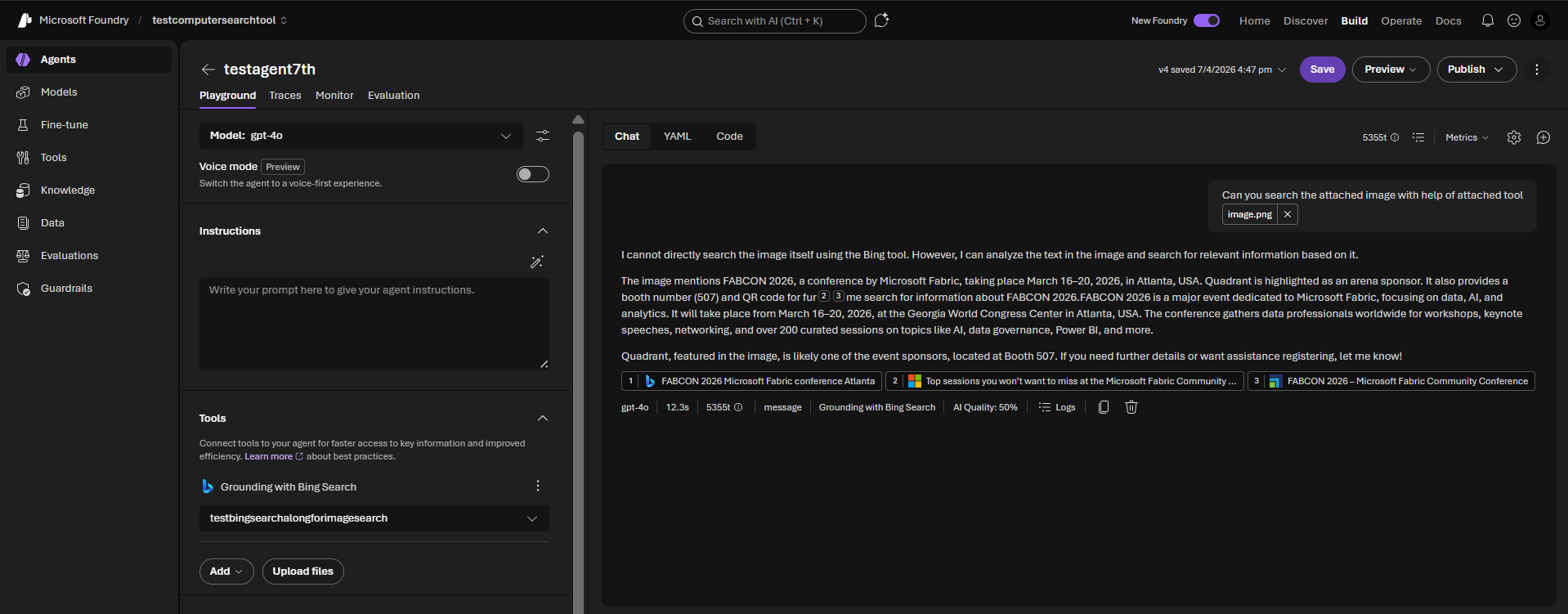Collapse the Instructions section
Image resolution: width=1568 pixels, height=614 pixels.
click(x=543, y=231)
